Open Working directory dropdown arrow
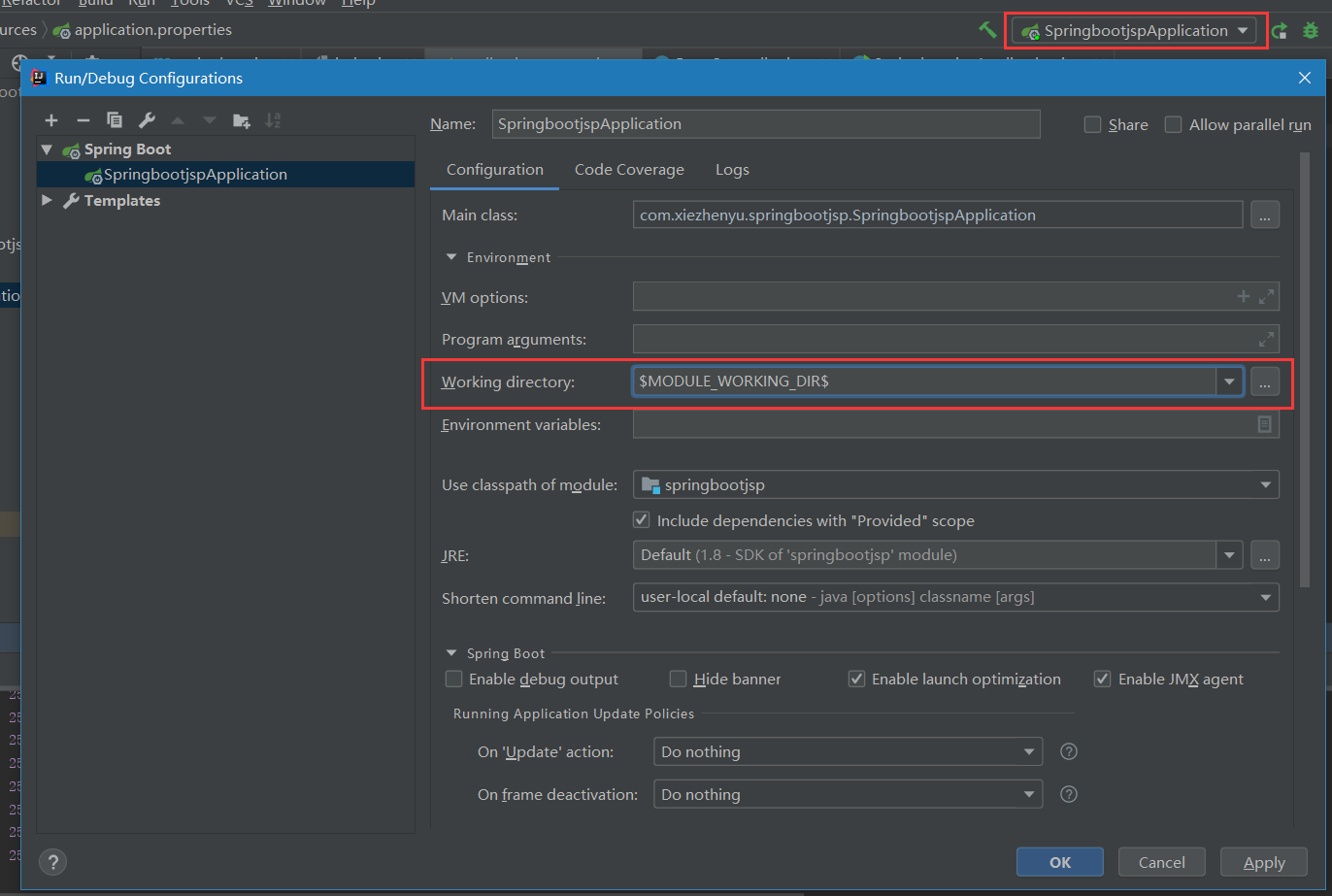 [x=1230, y=382]
